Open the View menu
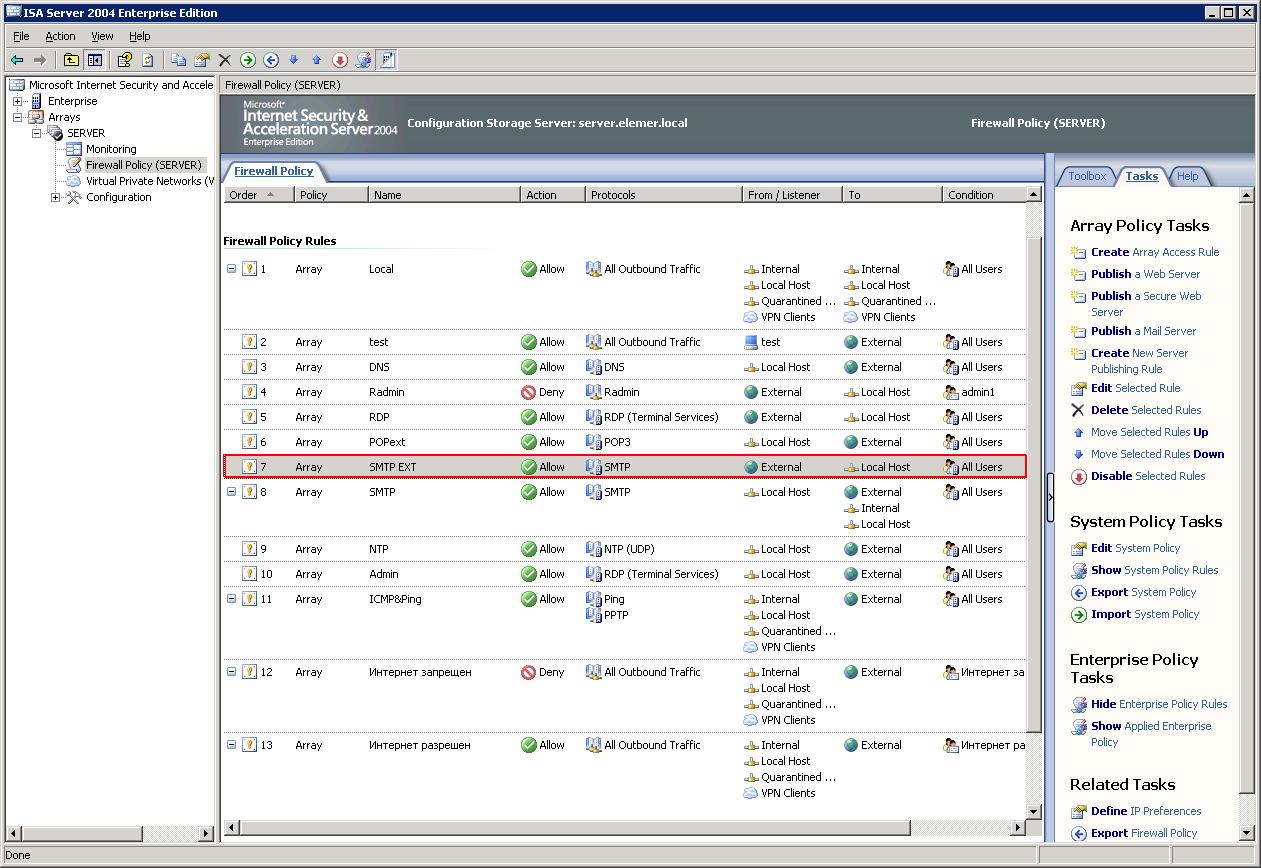This screenshot has width=1261, height=868. [x=102, y=36]
